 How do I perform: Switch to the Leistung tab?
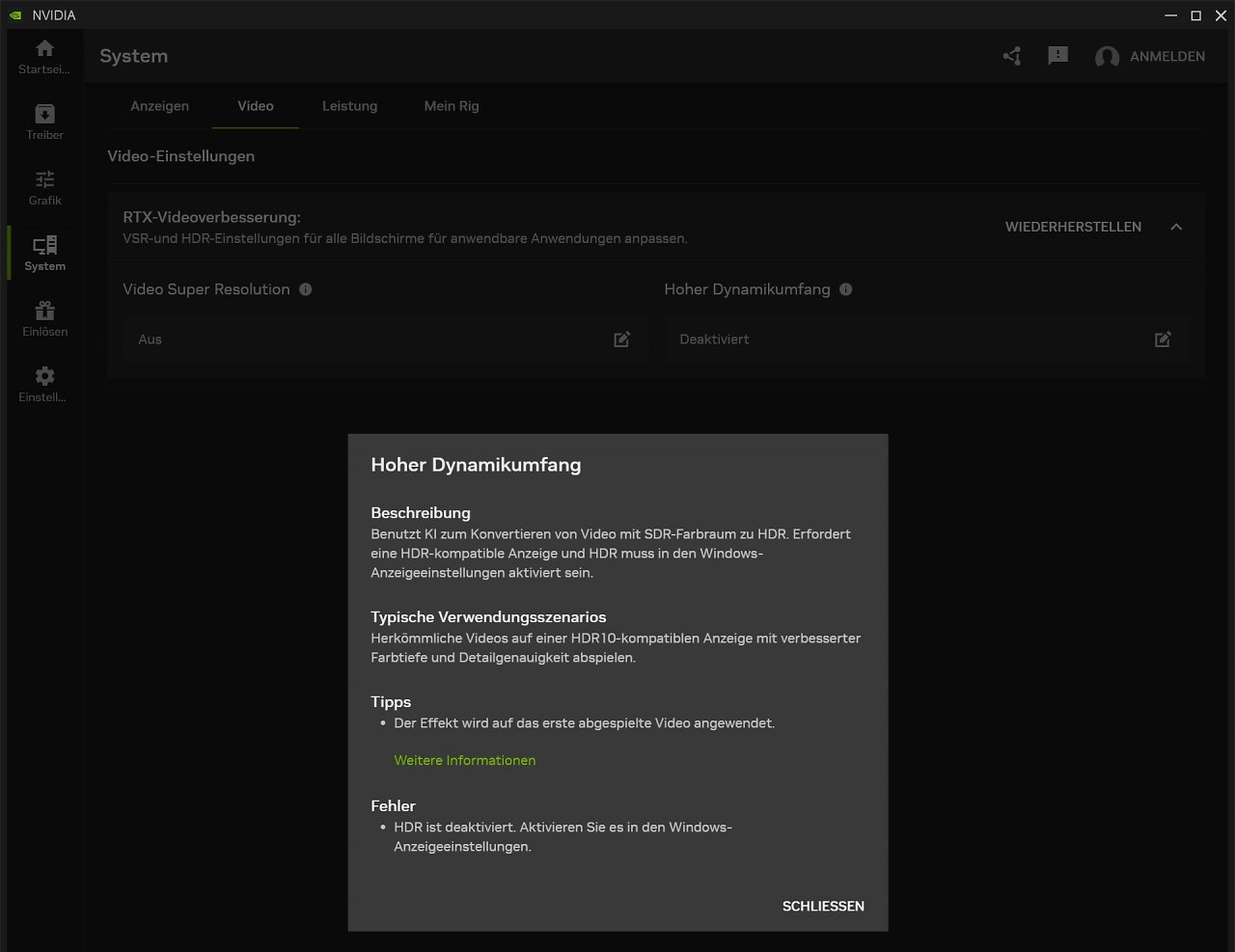(x=349, y=106)
